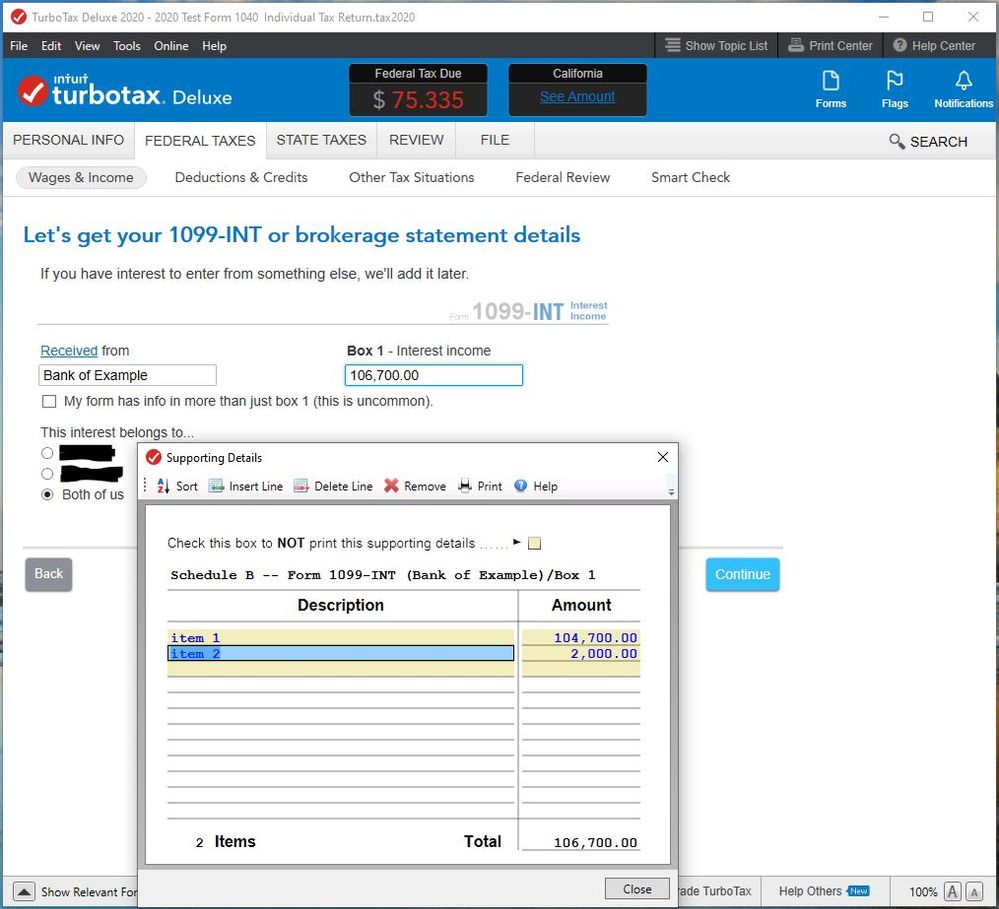Click the toolbar overflow arrow in Supporting Details
Image resolution: width=999 pixels, height=909 pixels.
coord(671,492)
